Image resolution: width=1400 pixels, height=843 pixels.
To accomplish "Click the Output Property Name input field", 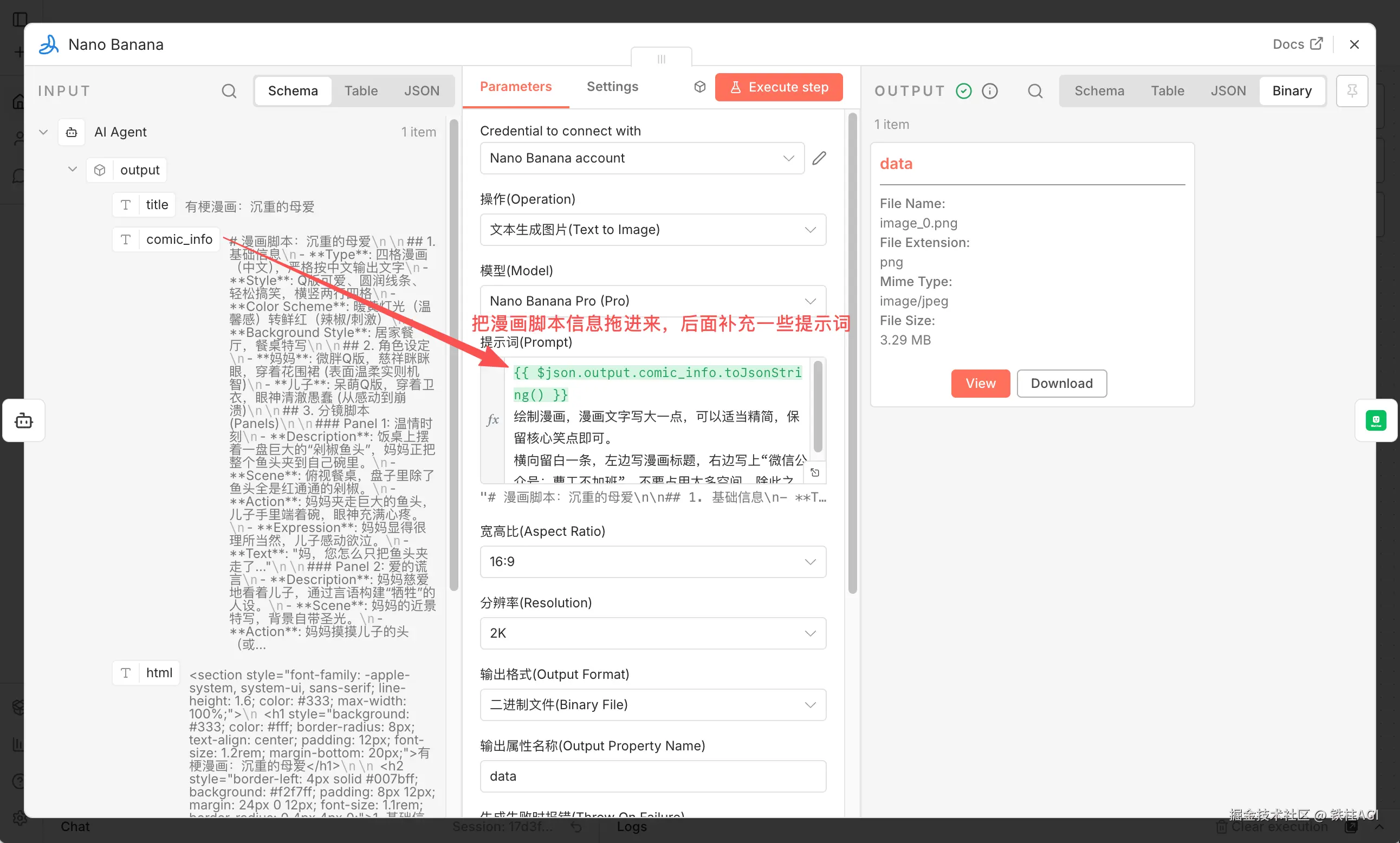I will [652, 776].
